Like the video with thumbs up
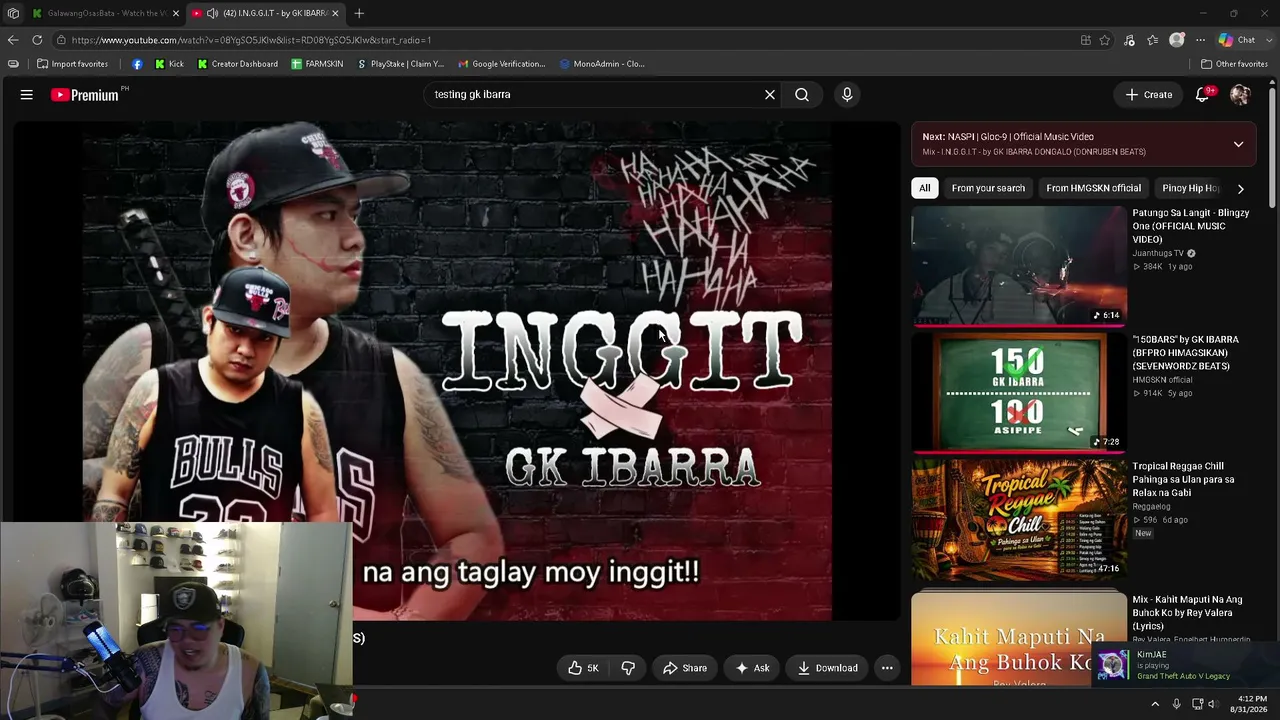Viewport: 1280px width, 720px height. 584,668
